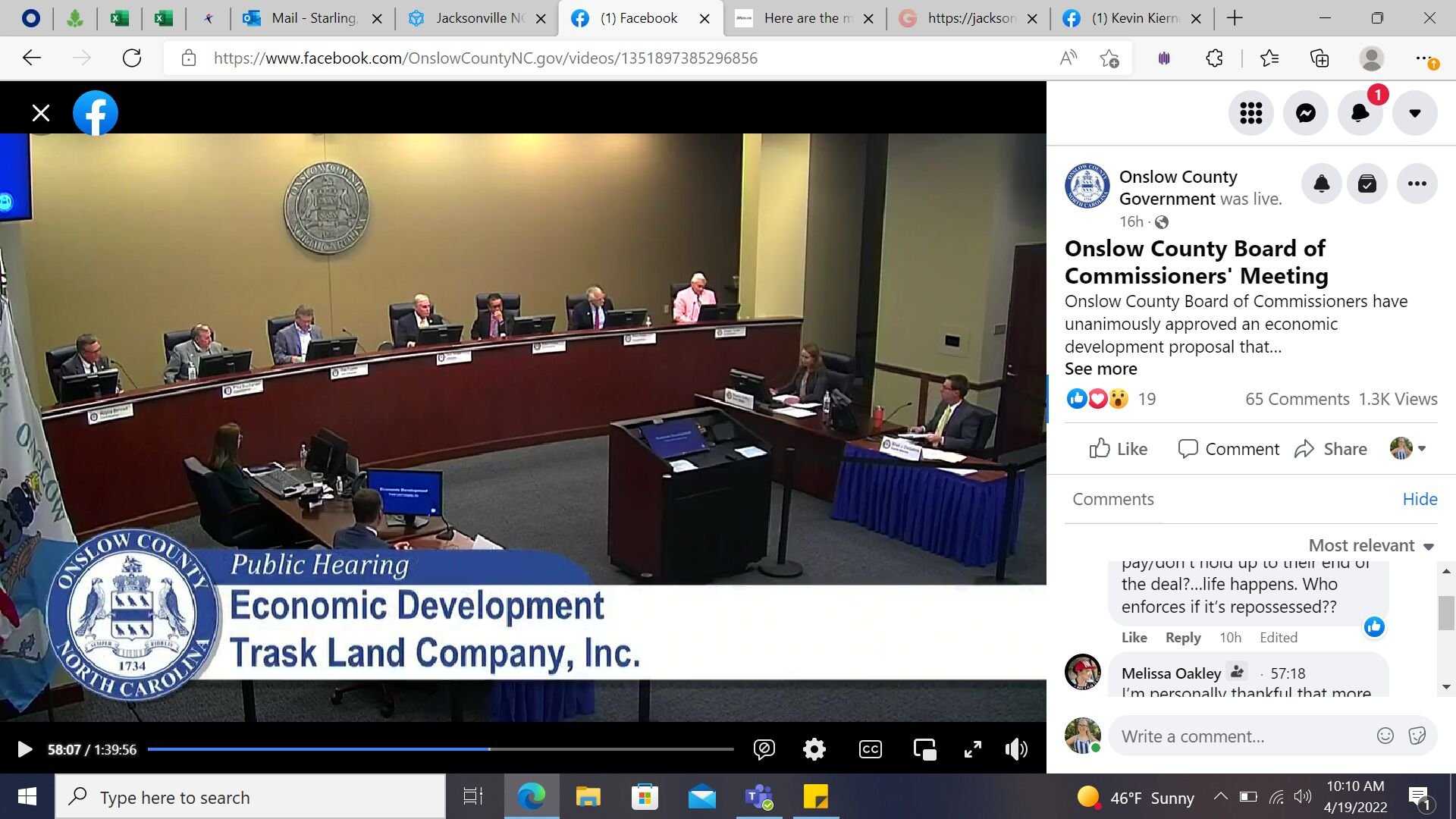Click See more in post description
Image resolution: width=1456 pixels, height=819 pixels.
point(1100,369)
